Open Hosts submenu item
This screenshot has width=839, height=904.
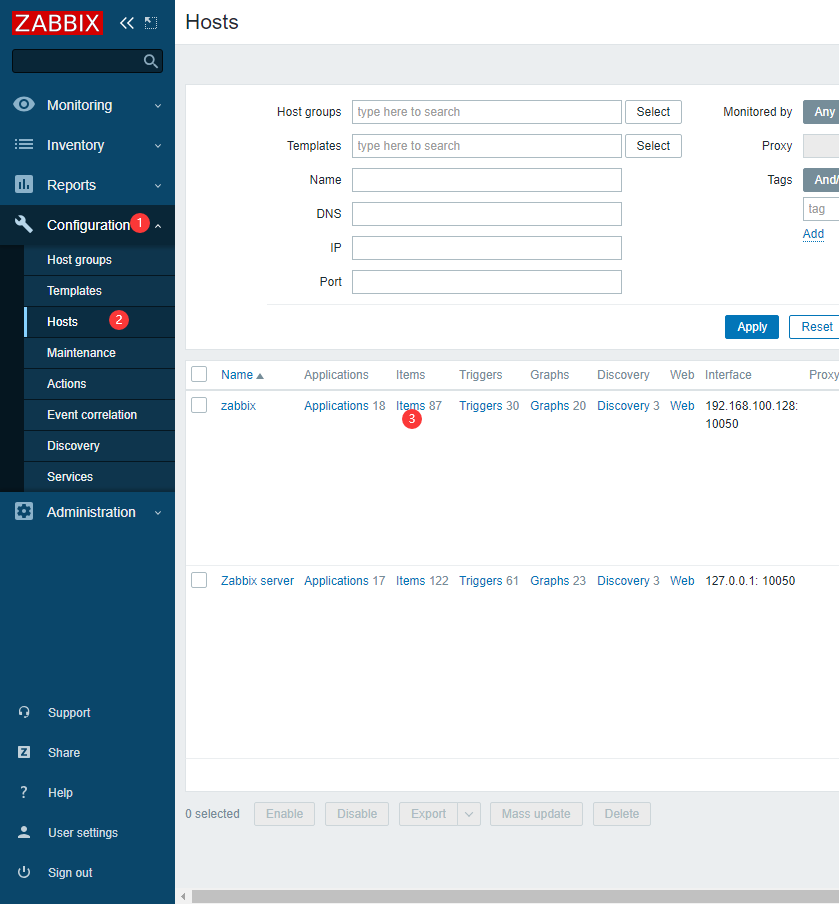(99, 322)
